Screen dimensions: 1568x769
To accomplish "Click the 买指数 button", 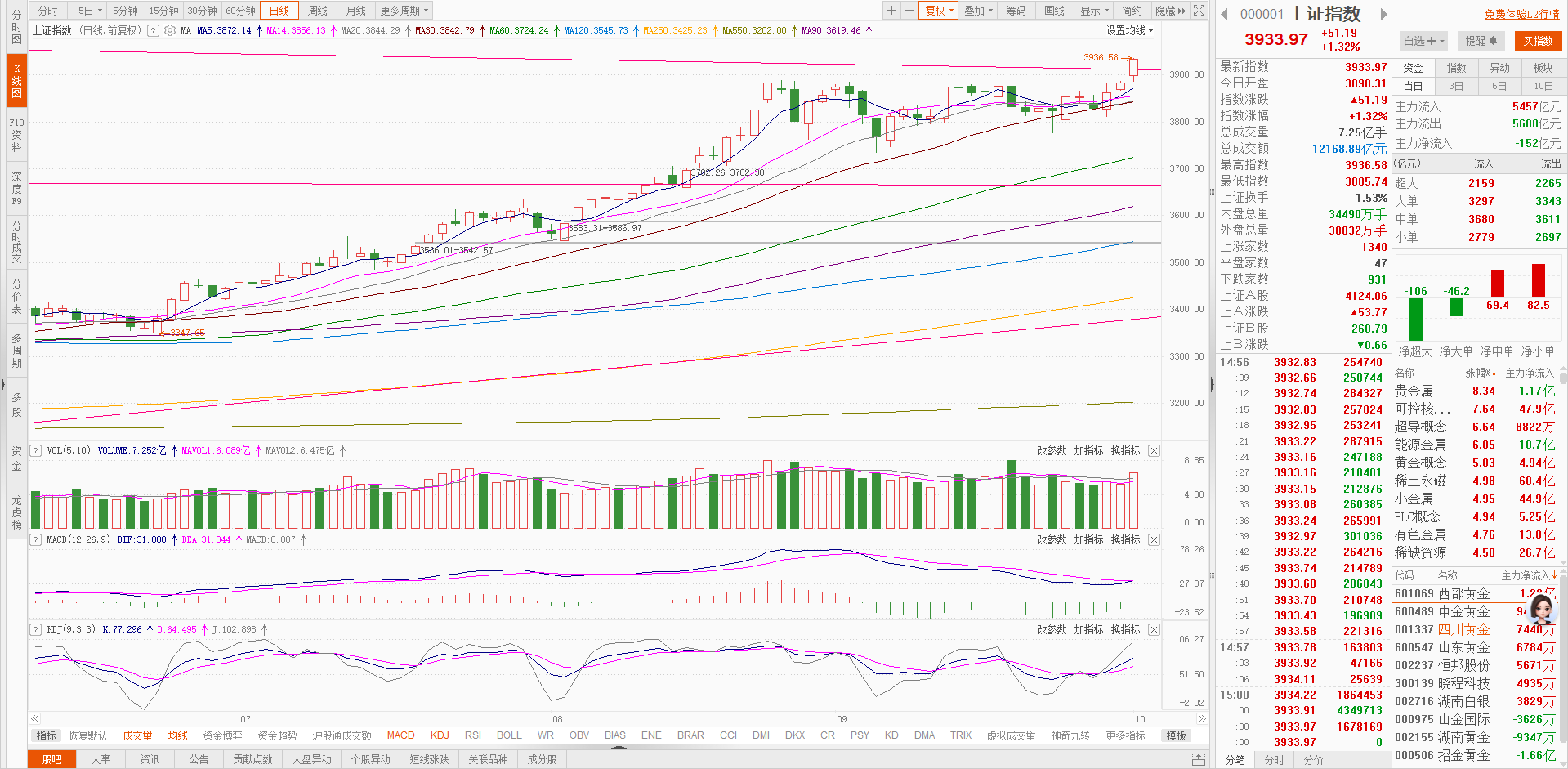I will point(1537,41).
